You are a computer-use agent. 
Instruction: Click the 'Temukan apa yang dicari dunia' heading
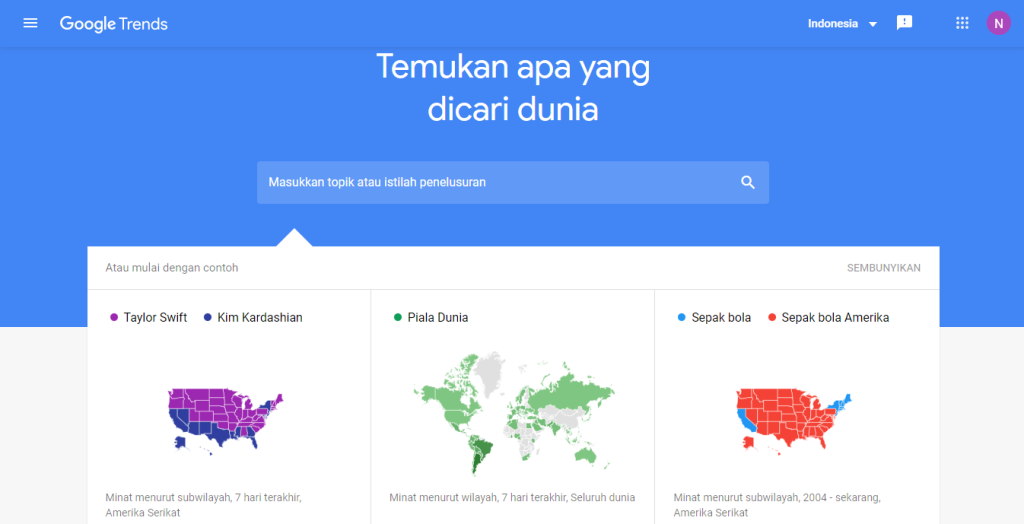click(x=513, y=88)
